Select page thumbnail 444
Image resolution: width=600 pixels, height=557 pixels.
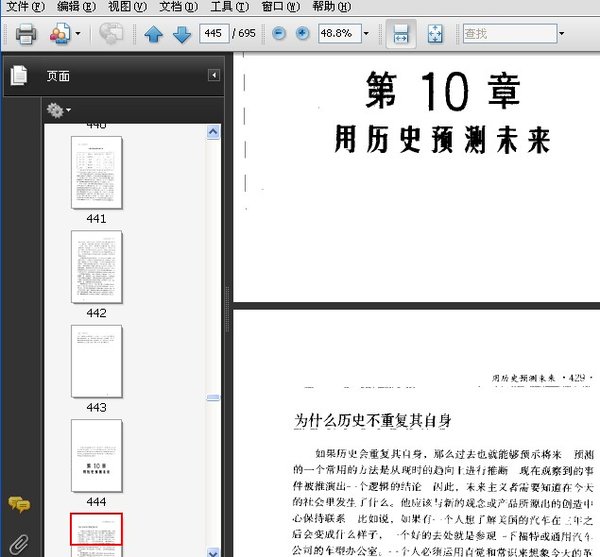96,456
